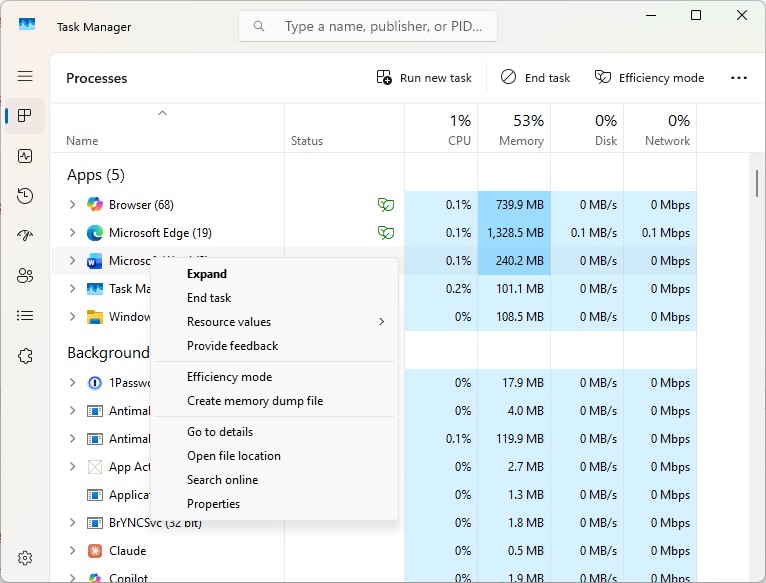This screenshot has height=583, width=766.
Task: Click the search magnifier icon
Action: click(259, 26)
